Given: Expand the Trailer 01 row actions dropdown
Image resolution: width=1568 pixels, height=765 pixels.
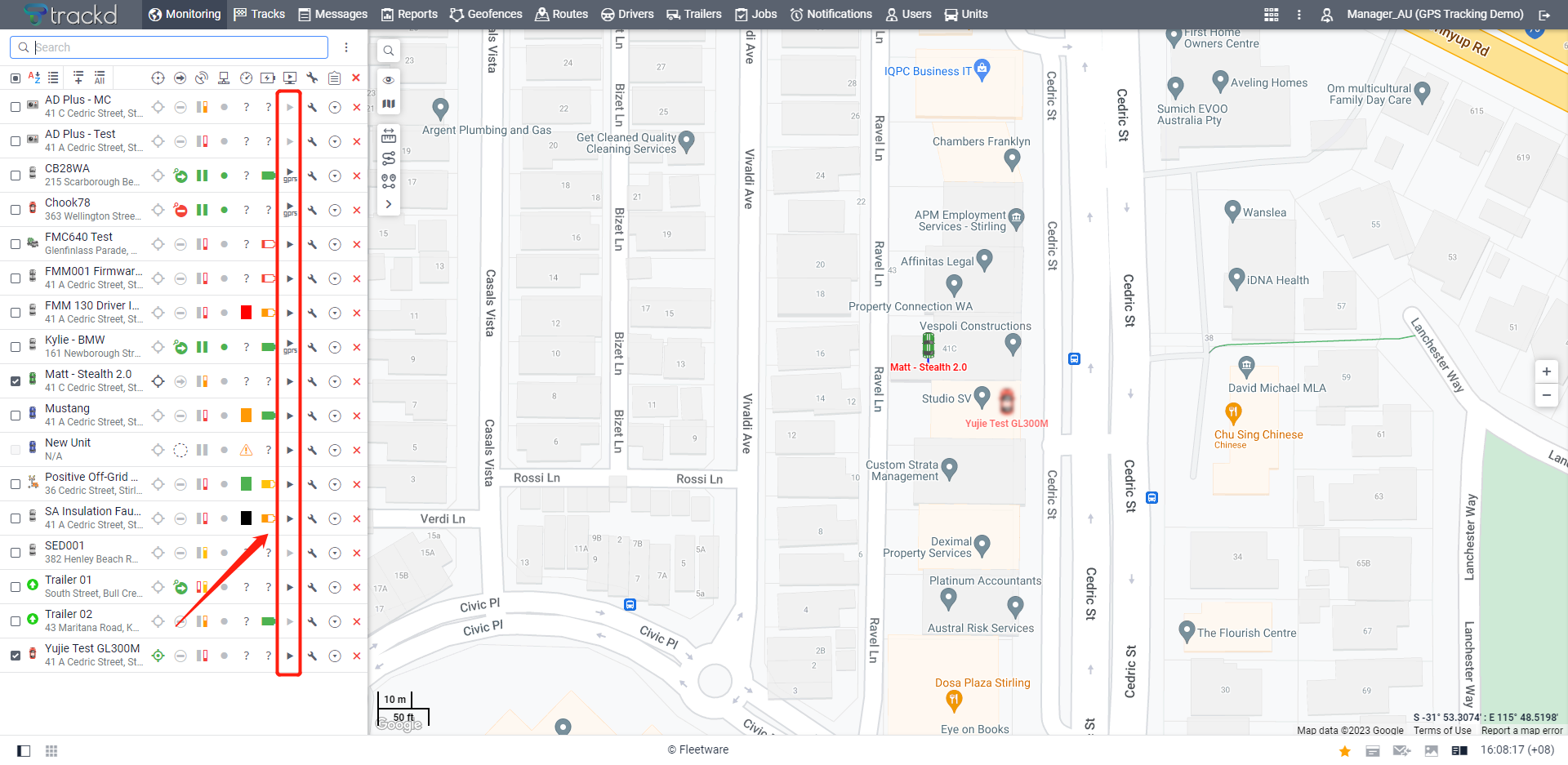Looking at the screenshot, I should click(x=335, y=587).
